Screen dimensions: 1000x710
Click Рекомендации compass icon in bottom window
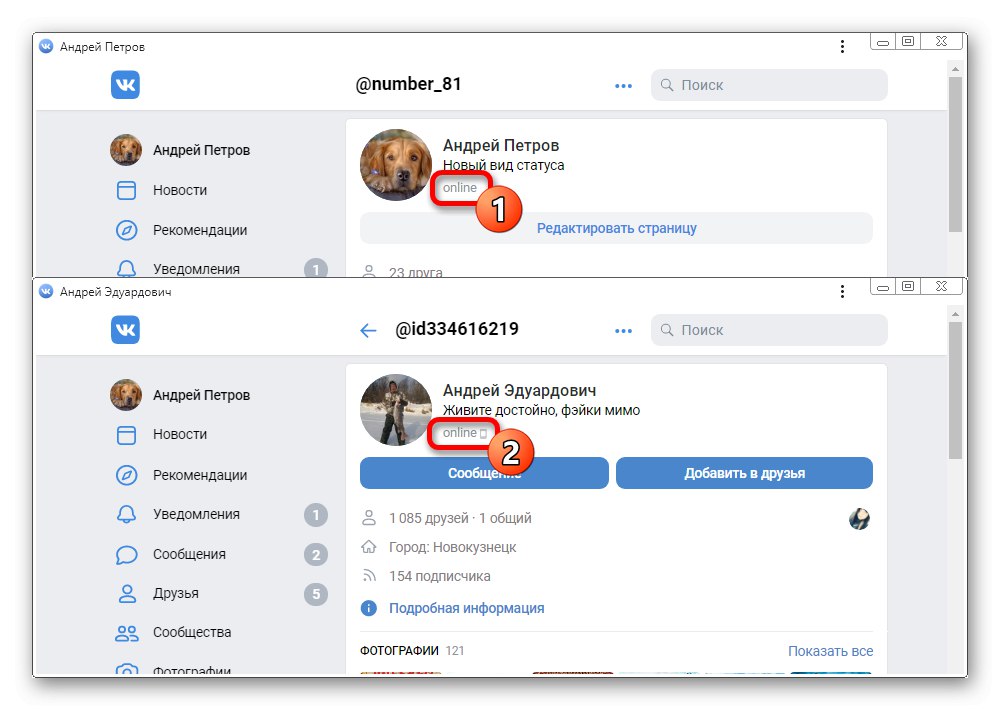[126, 475]
